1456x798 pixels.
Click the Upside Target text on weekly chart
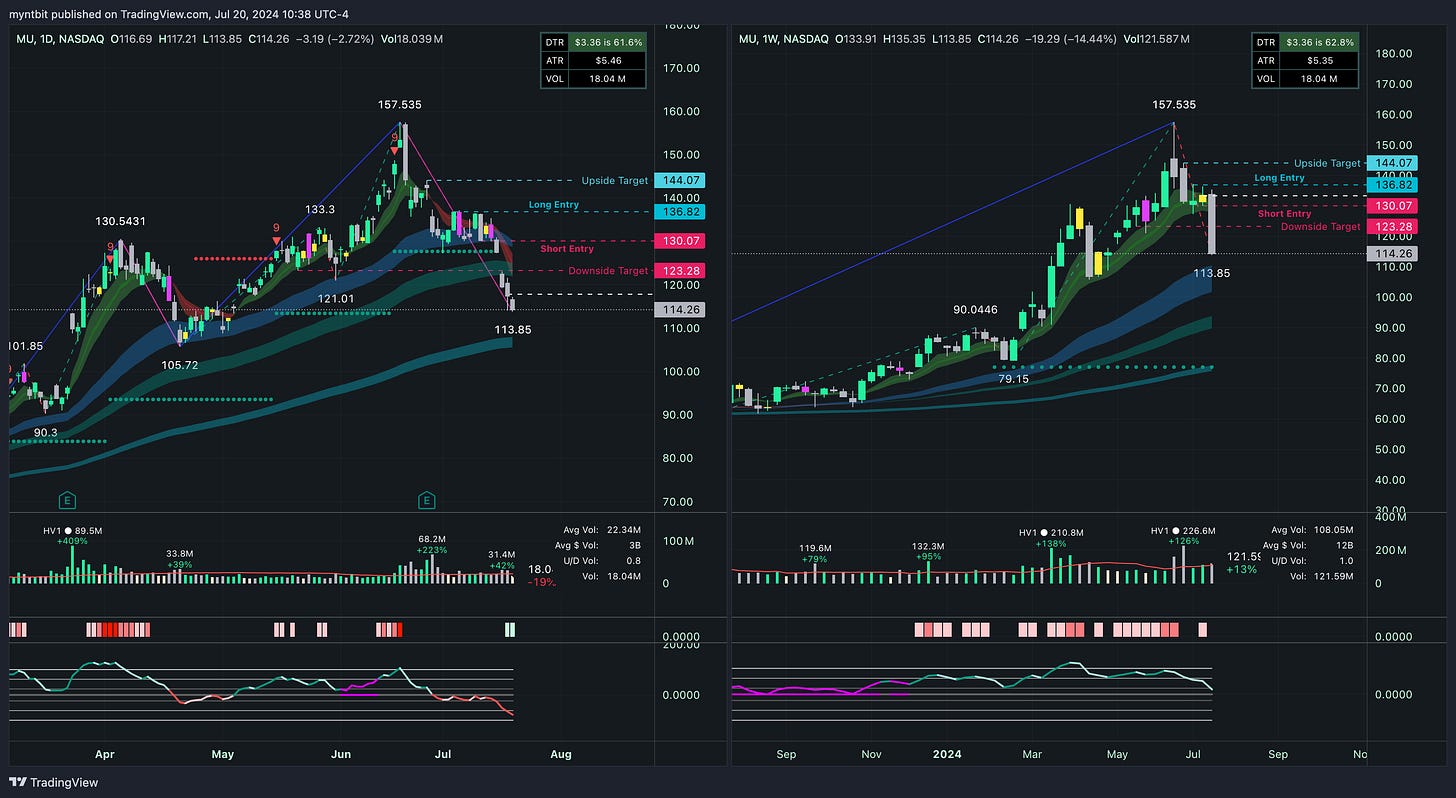coord(1327,163)
